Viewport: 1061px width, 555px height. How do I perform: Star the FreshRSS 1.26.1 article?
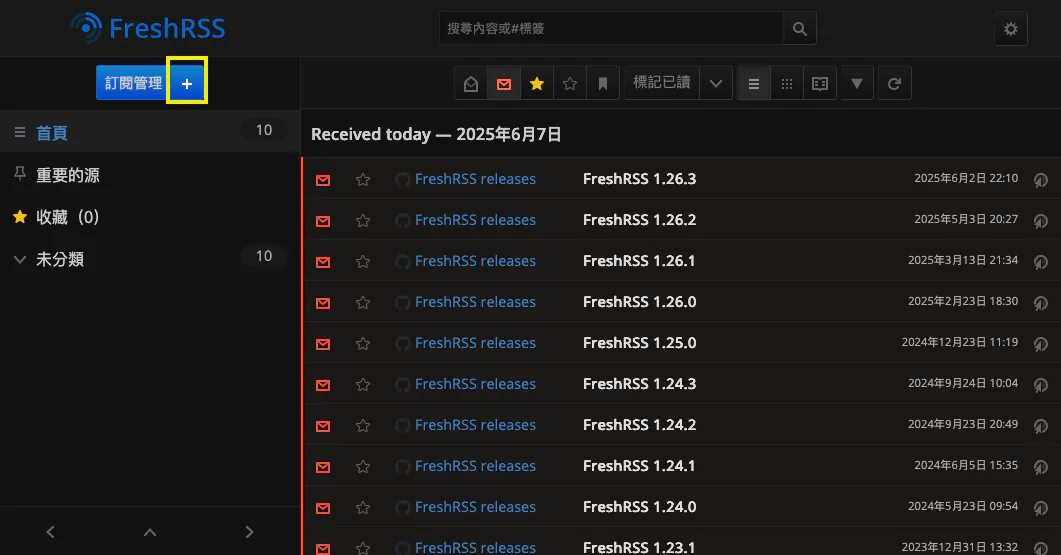(363, 261)
